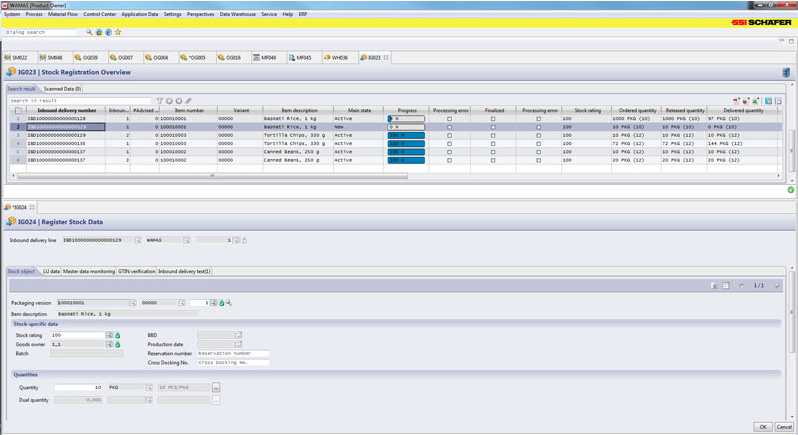Click the green lock icon beside Goods owner
This screenshot has height=435, width=798.
118,345
